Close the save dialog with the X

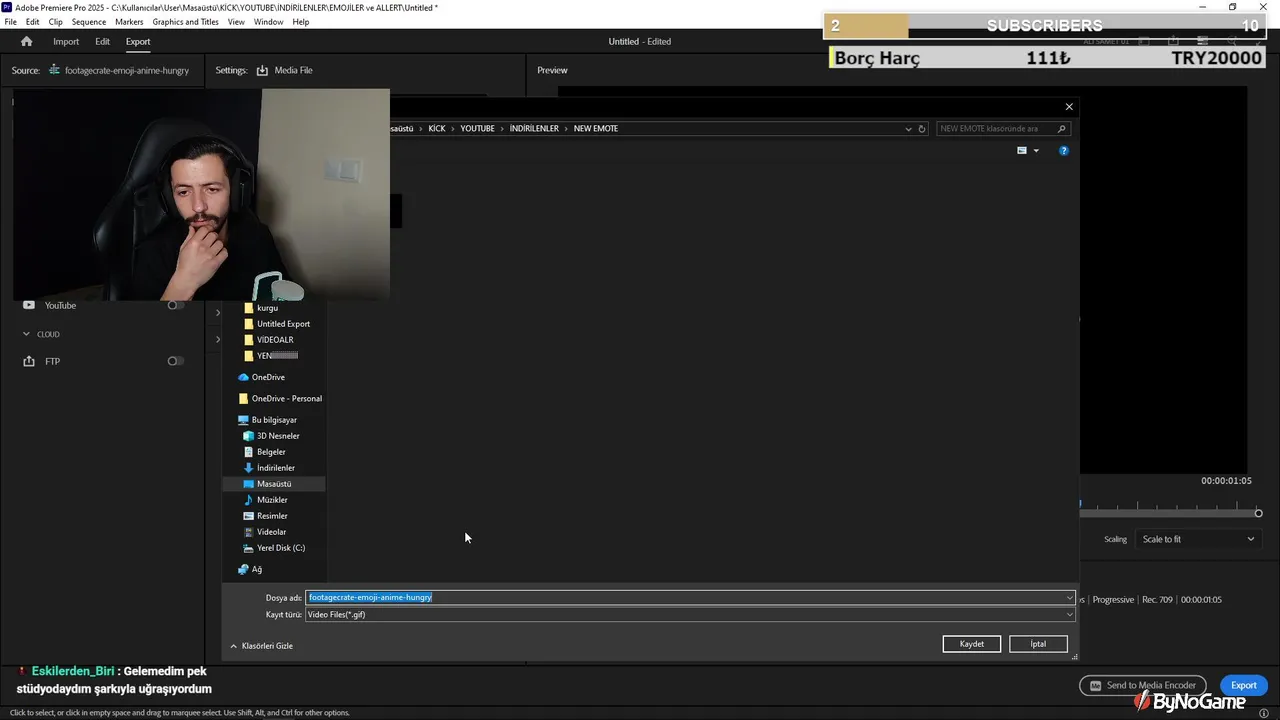pos(1069,107)
